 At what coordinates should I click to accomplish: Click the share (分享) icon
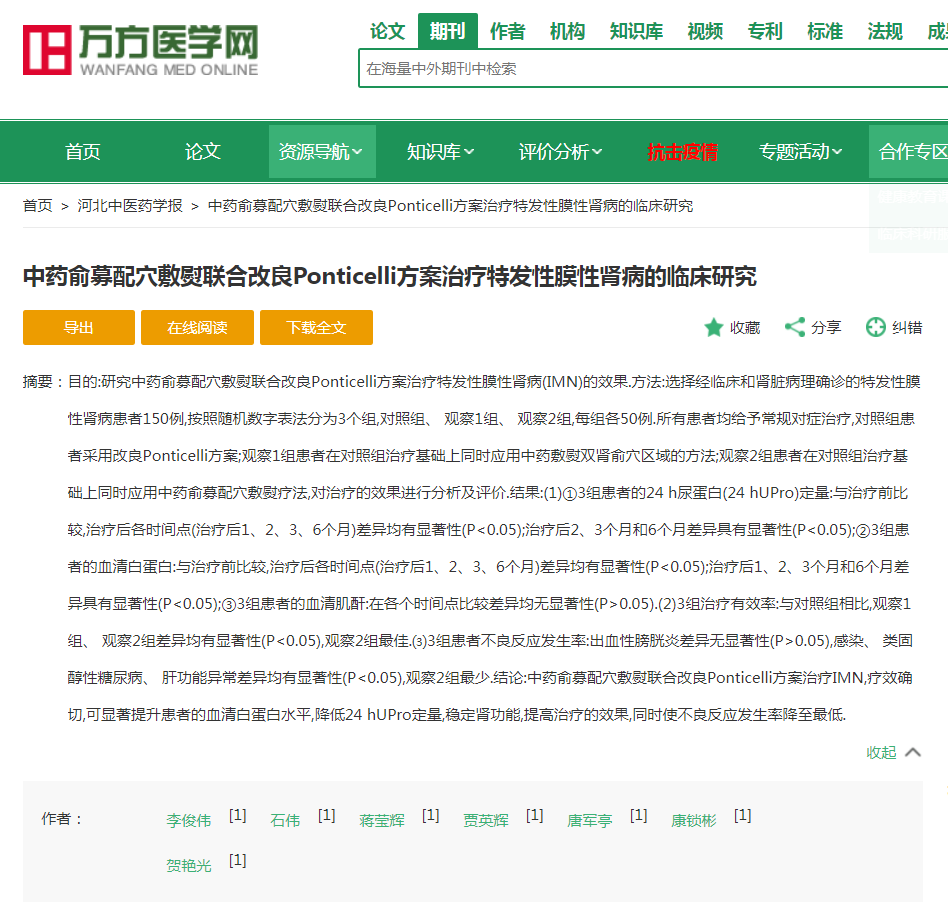(795, 327)
